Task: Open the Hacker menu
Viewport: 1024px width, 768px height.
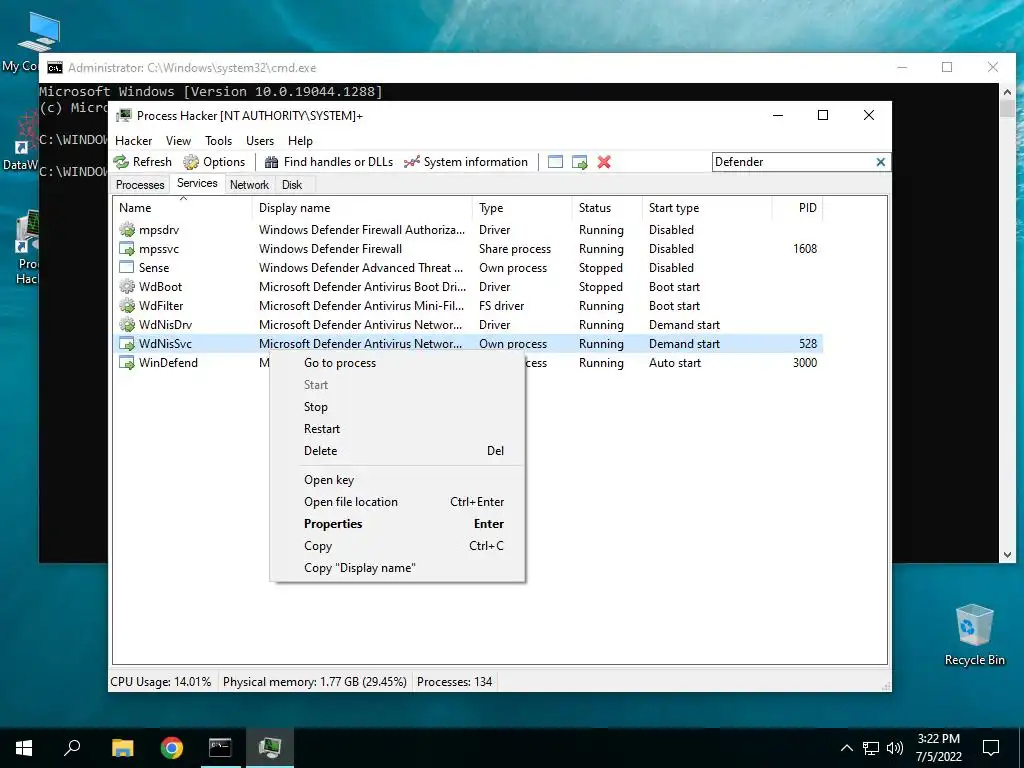Action: coord(133,141)
